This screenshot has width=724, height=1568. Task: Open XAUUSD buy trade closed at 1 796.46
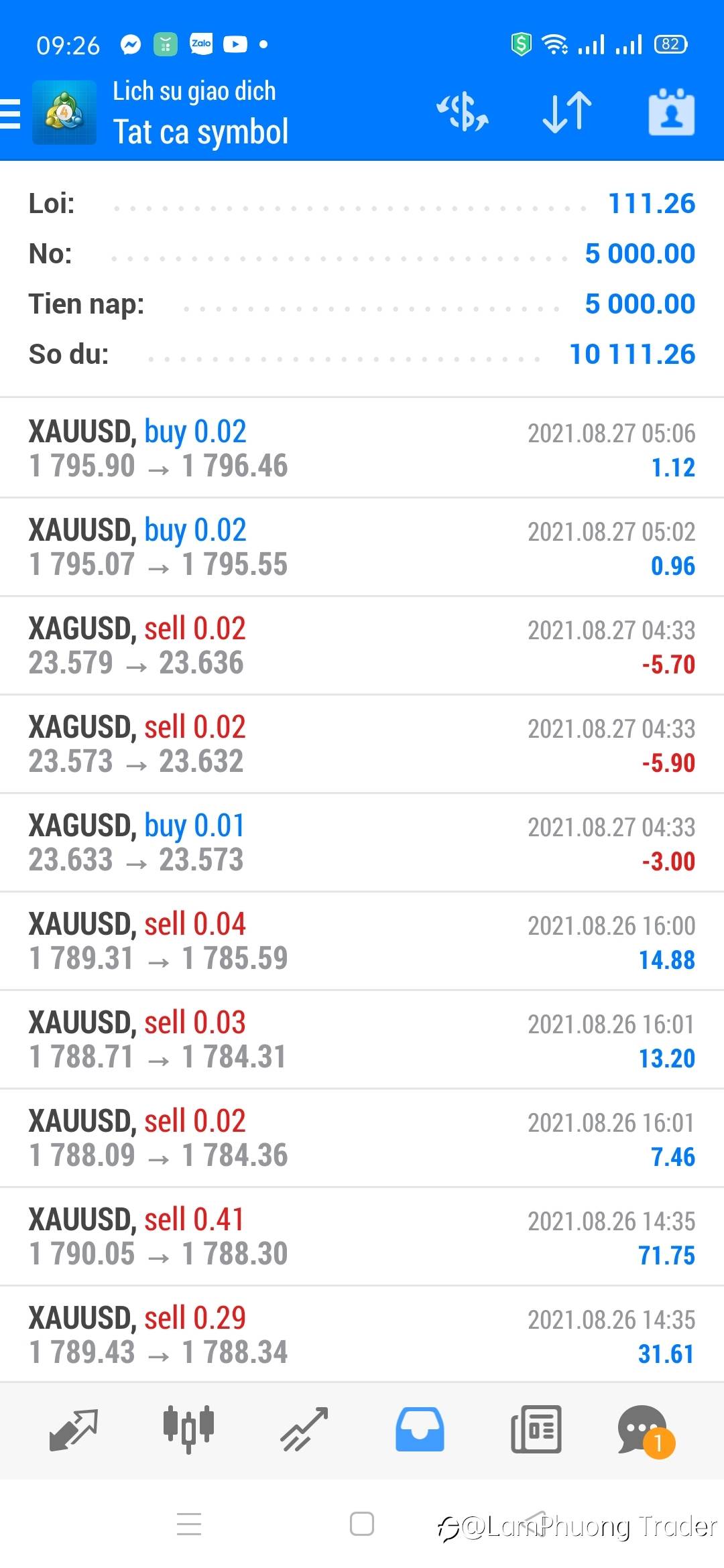[362, 448]
